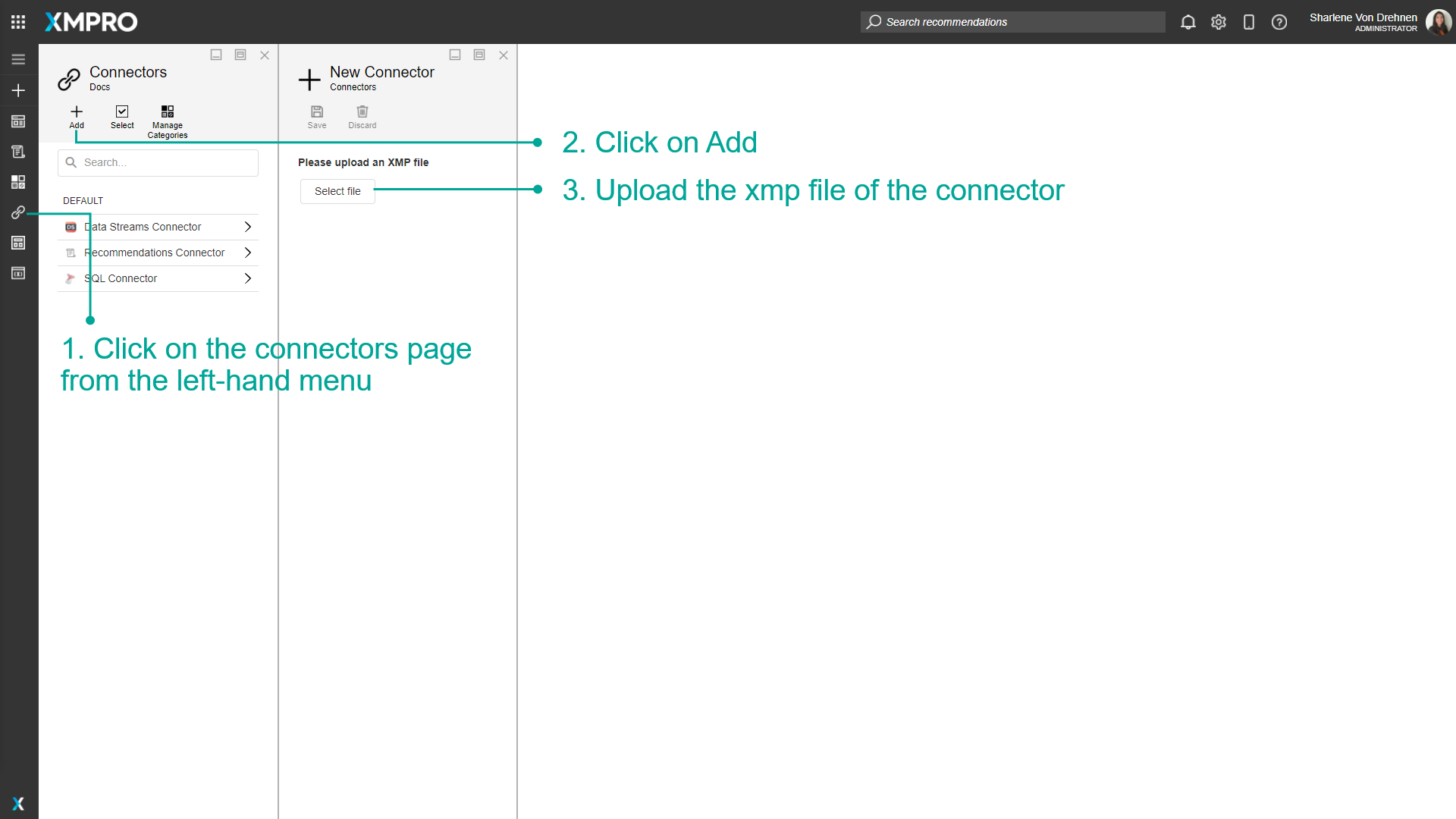Click the plus icon to create new item
This screenshot has width=1456, height=819.
pos(18,89)
